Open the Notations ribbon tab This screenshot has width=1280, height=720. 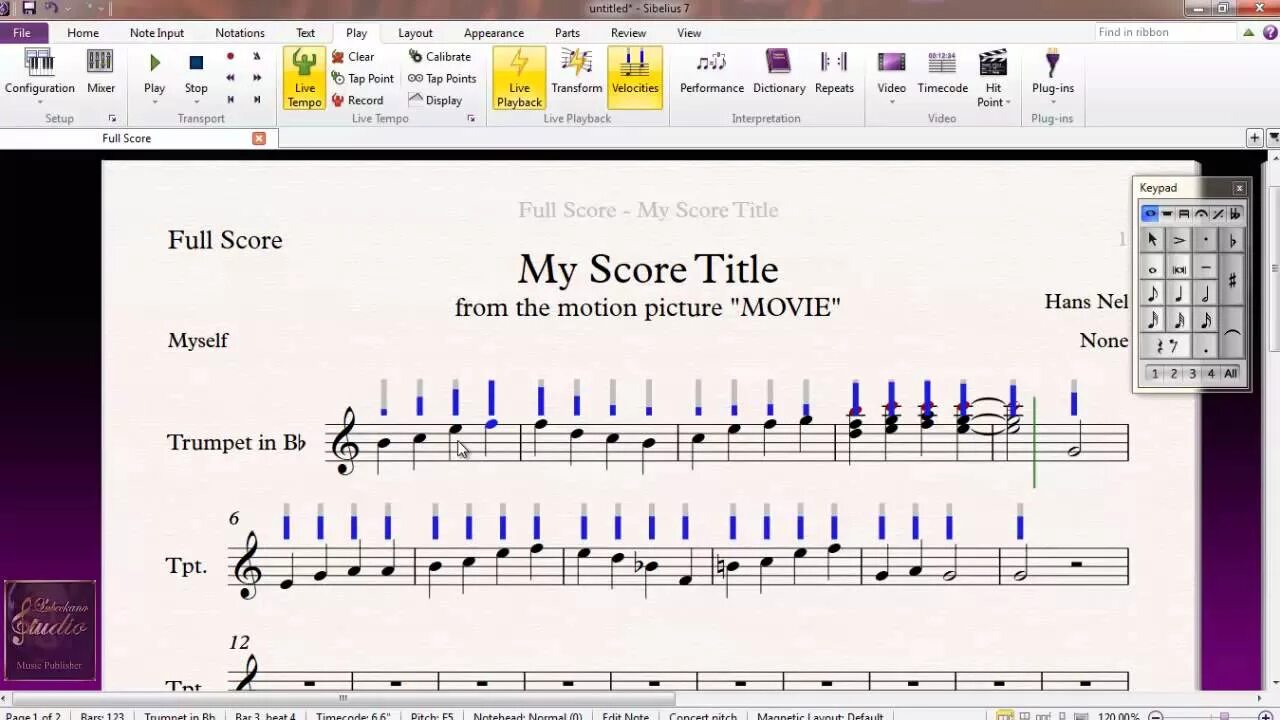click(x=240, y=33)
